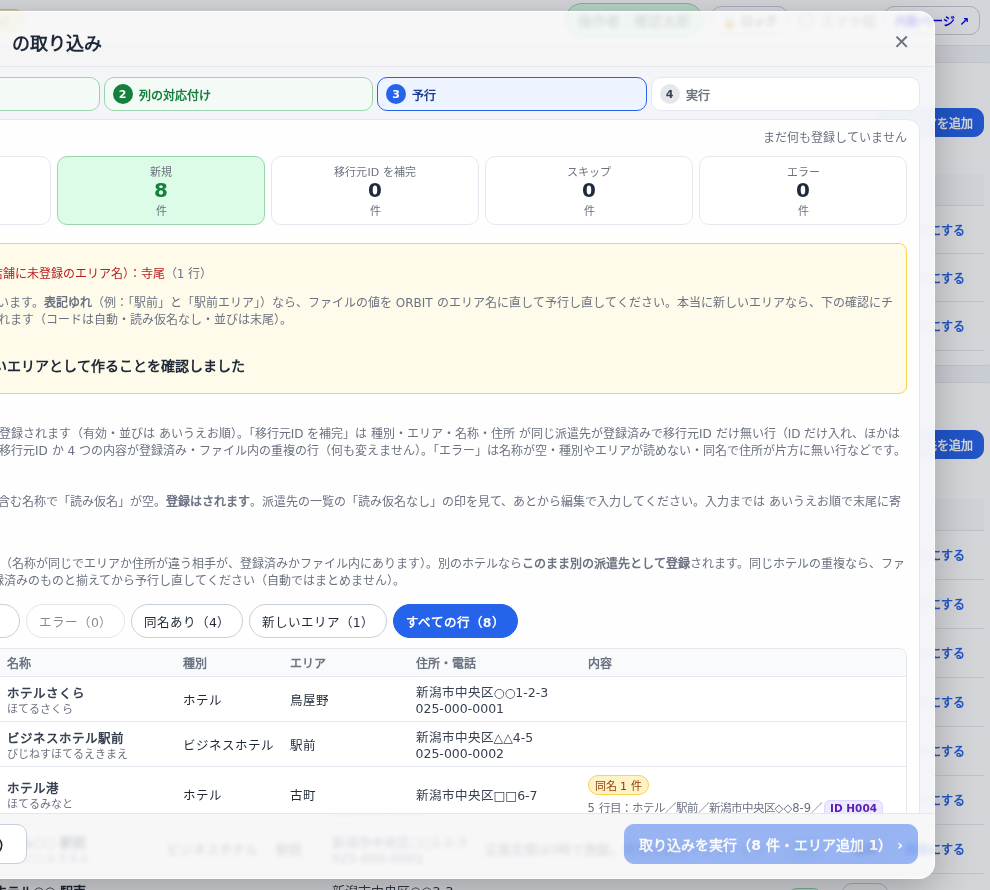The height and width of the screenshot is (890, 990).
Task: Click the 同名 1 件 badge
Action: [618, 785]
